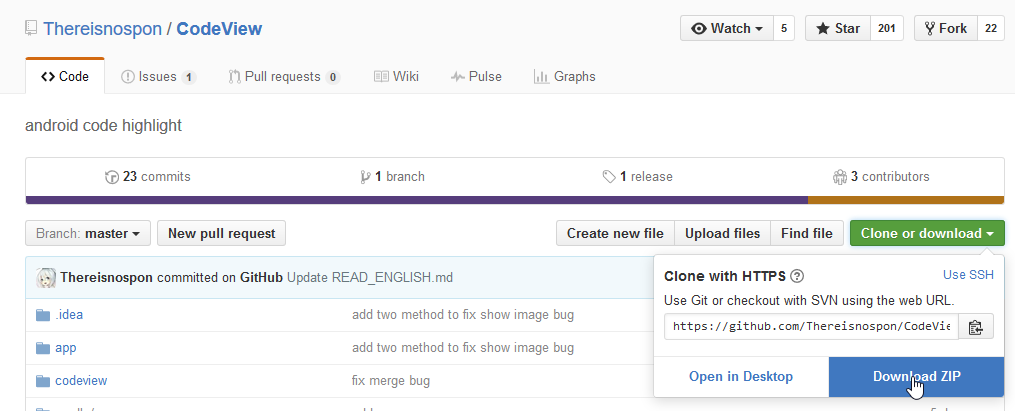
Task: Click the Thereisnospon committer avatar
Action: (46, 277)
